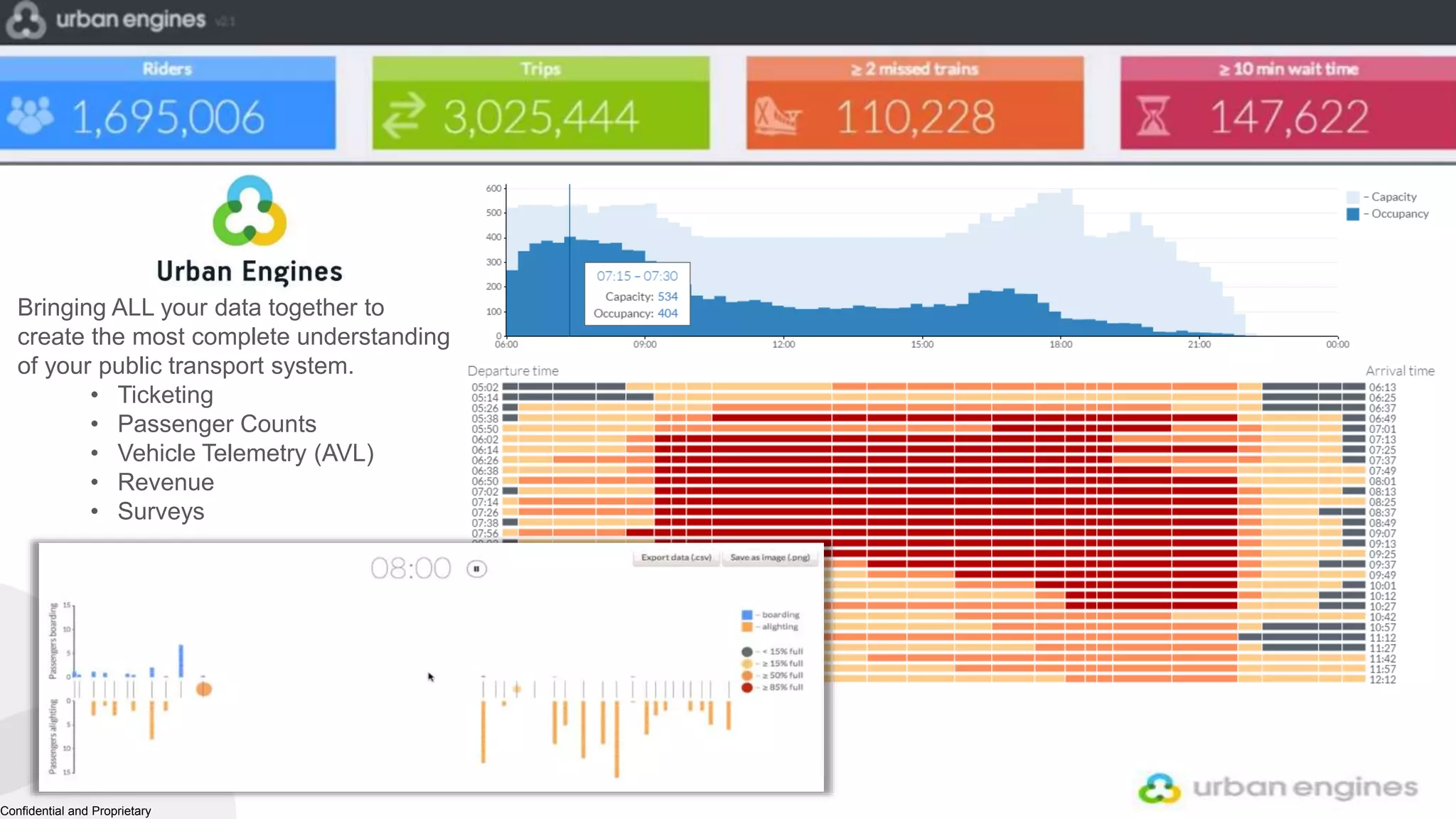Pause the 08:00 animation playback
Image resolution: width=1456 pixels, height=819 pixels.
pos(476,569)
